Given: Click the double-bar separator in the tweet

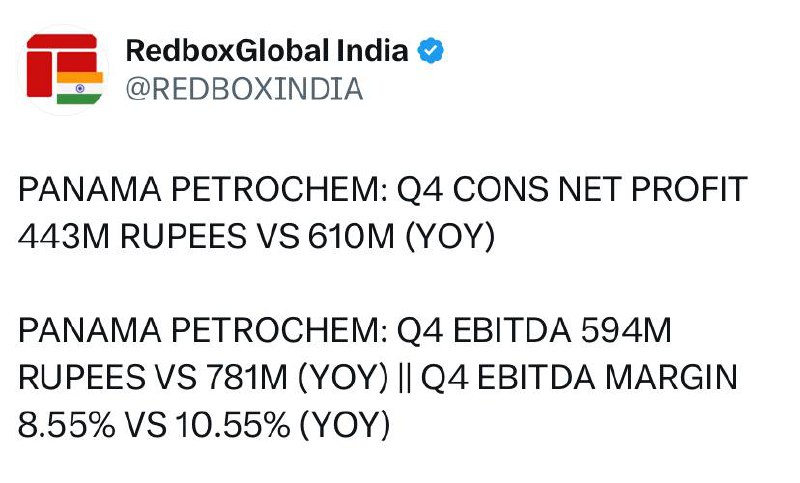Looking at the screenshot, I should pyautogui.click(x=404, y=378).
